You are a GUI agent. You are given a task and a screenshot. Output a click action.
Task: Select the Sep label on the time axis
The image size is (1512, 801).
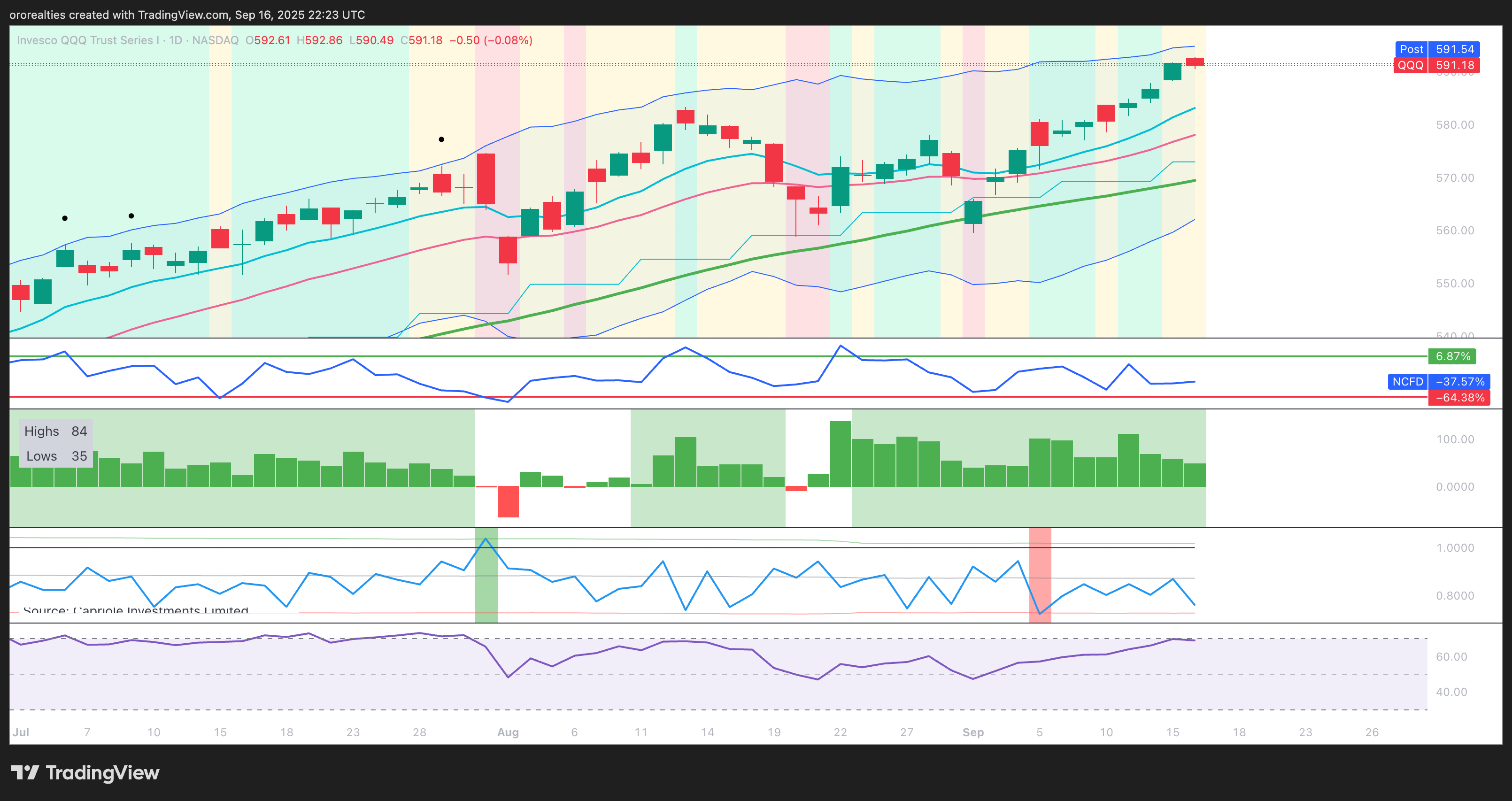(x=972, y=732)
